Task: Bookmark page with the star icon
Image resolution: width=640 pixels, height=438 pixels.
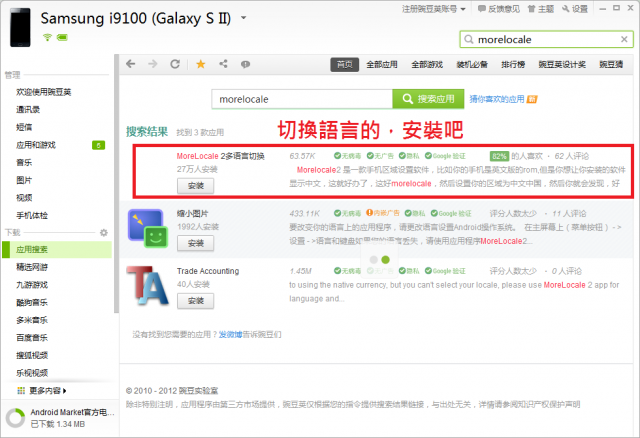Action: [201, 64]
